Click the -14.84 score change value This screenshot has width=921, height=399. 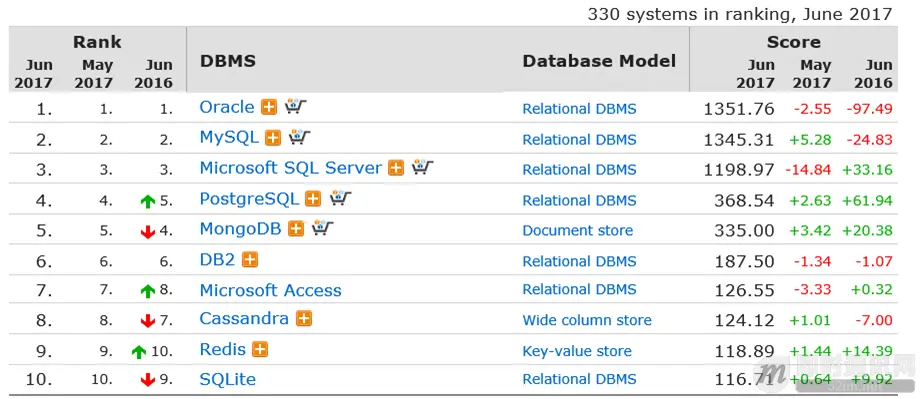(808, 170)
